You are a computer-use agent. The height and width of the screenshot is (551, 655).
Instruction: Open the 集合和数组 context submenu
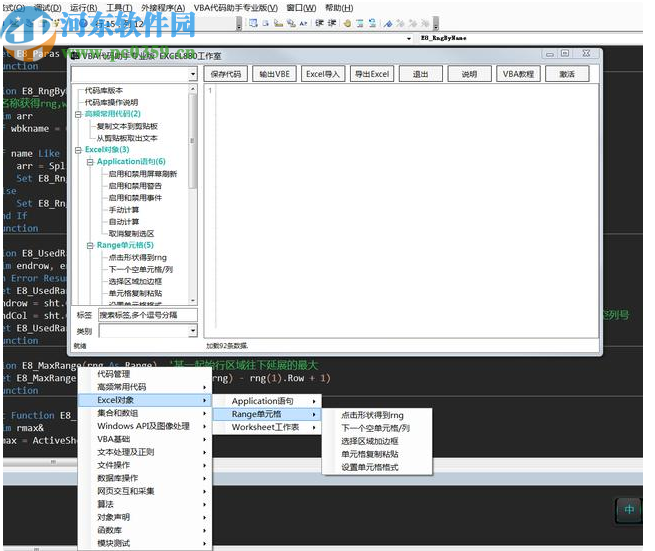click(145, 413)
